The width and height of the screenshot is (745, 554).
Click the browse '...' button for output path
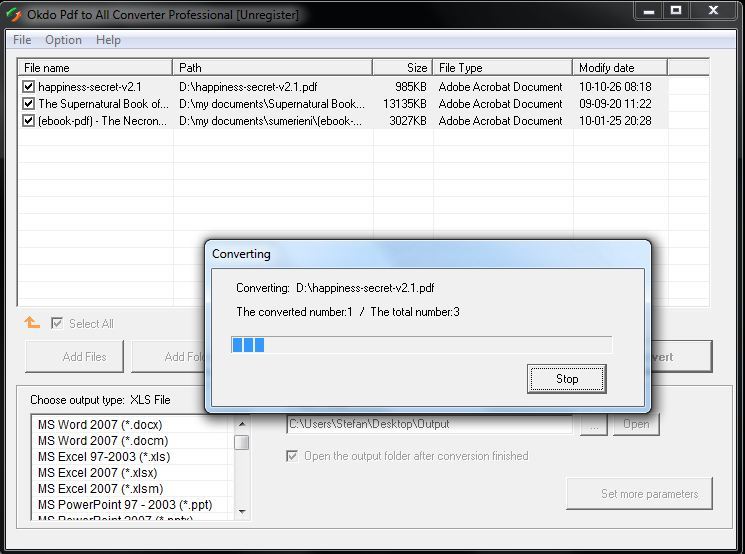[593, 425]
